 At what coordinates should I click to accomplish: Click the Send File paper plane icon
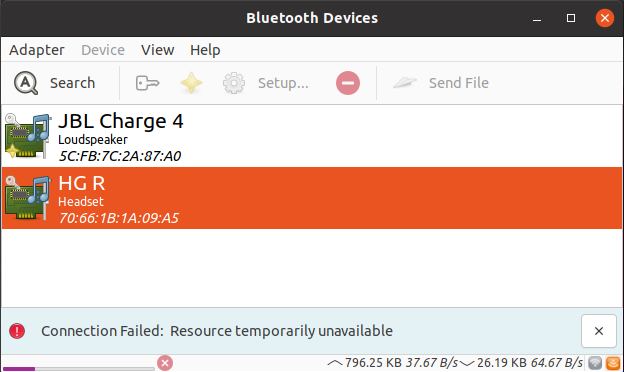click(405, 83)
